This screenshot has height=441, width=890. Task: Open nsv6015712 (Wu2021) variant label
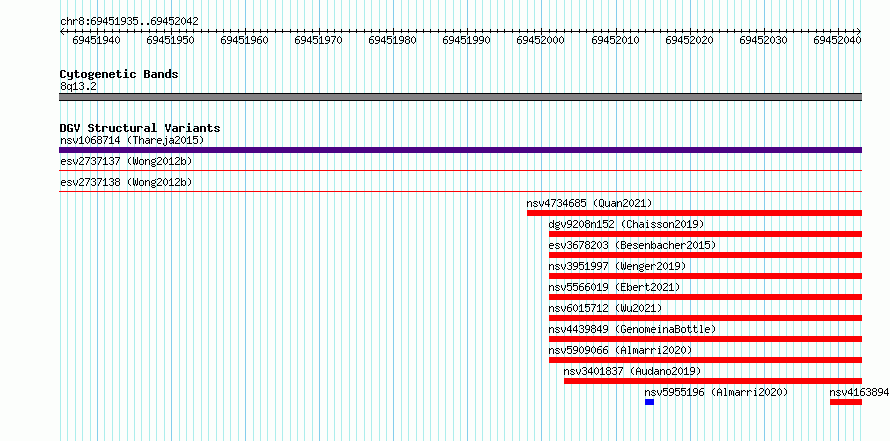tap(605, 308)
